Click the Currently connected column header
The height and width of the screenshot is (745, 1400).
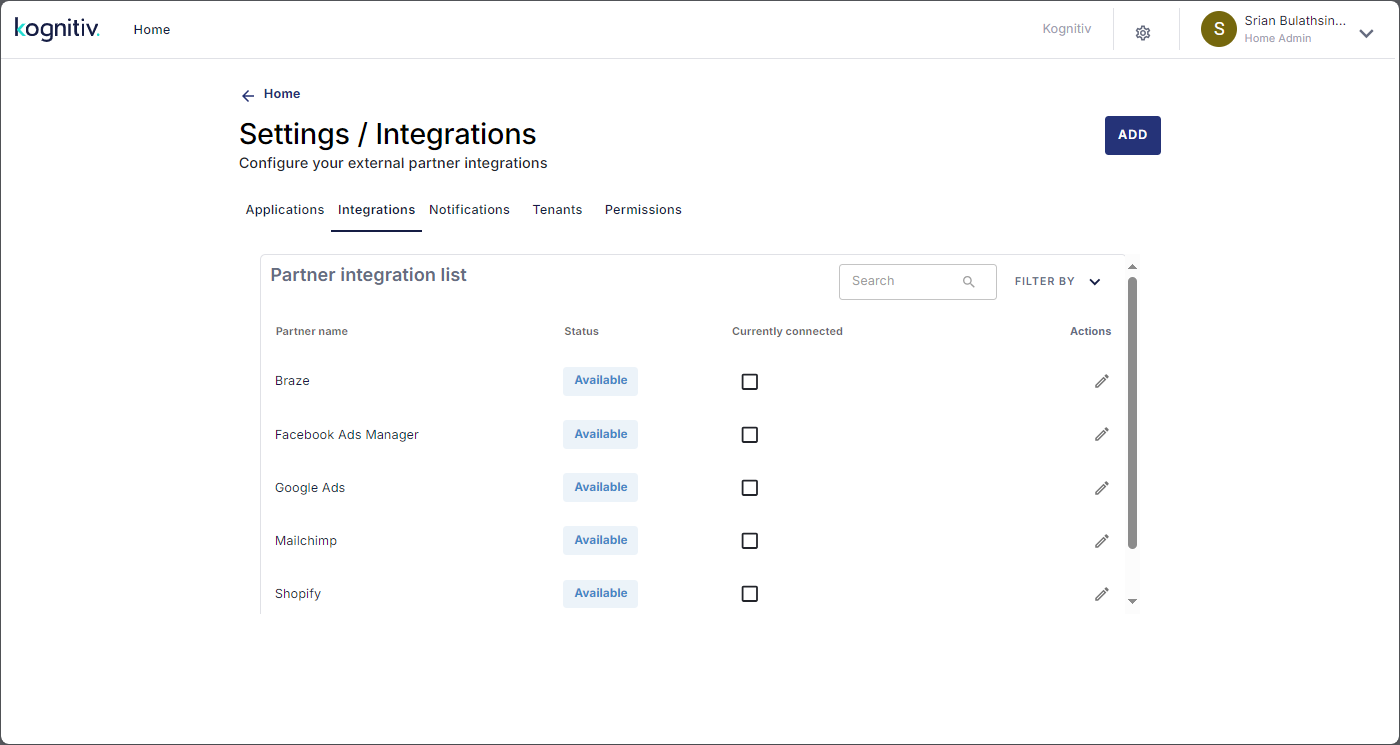tap(787, 332)
